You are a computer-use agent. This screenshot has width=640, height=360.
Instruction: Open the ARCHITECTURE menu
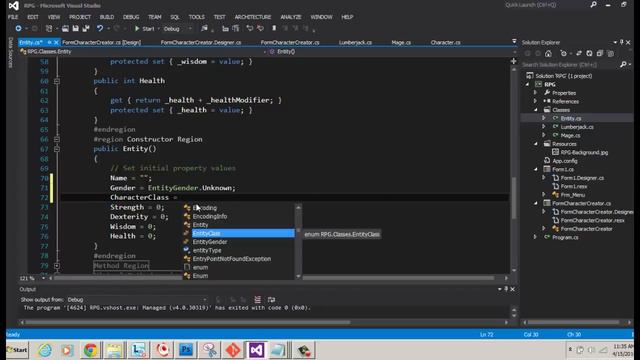point(253,17)
